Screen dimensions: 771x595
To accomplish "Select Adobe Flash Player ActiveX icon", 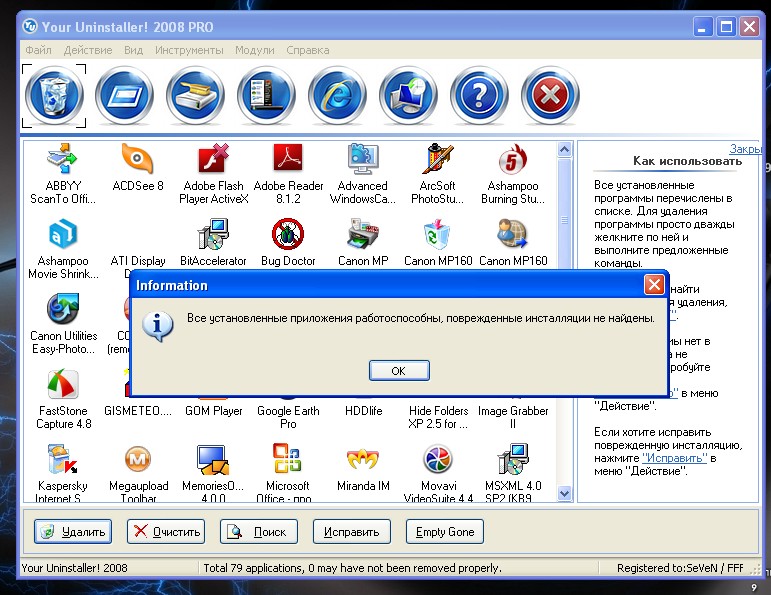I will [213, 158].
